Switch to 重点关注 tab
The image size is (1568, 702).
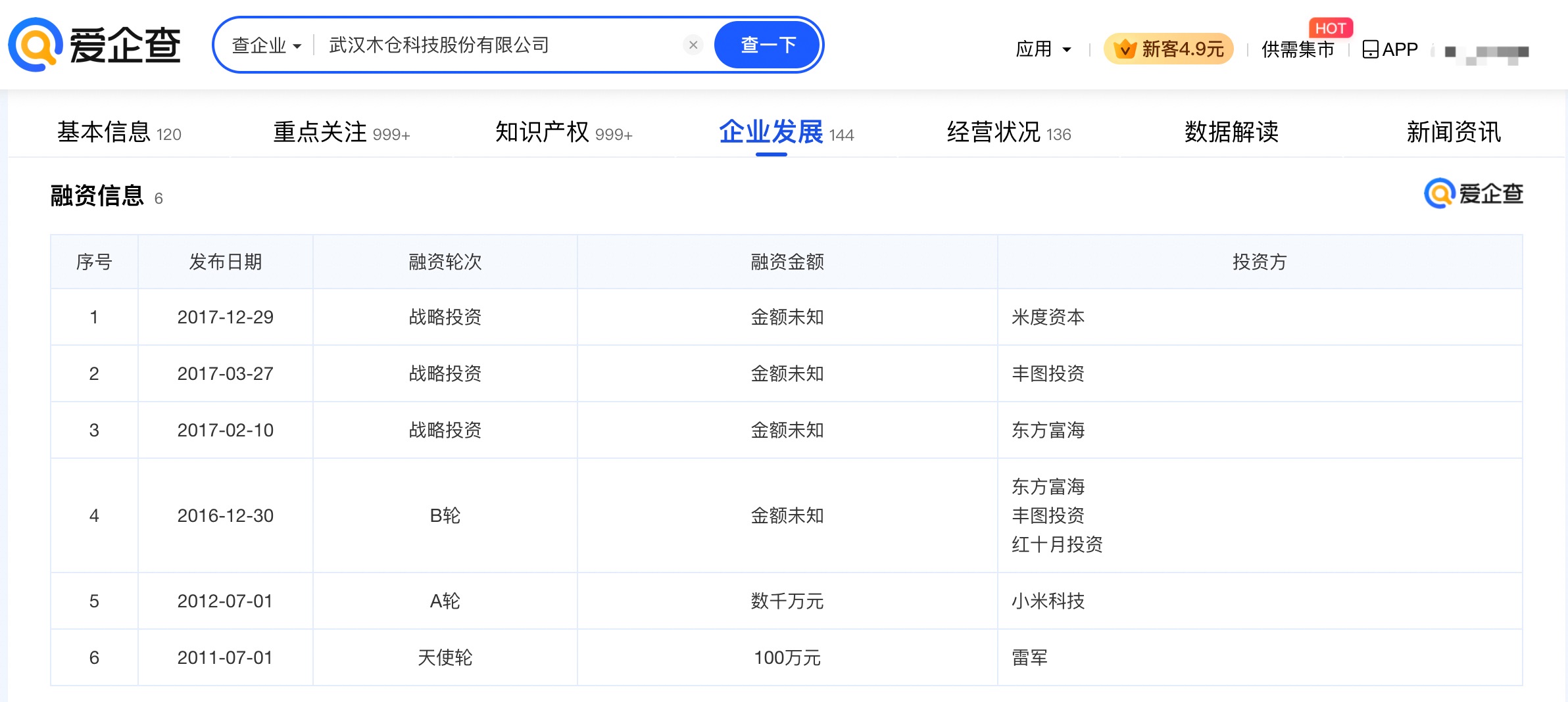point(341,132)
